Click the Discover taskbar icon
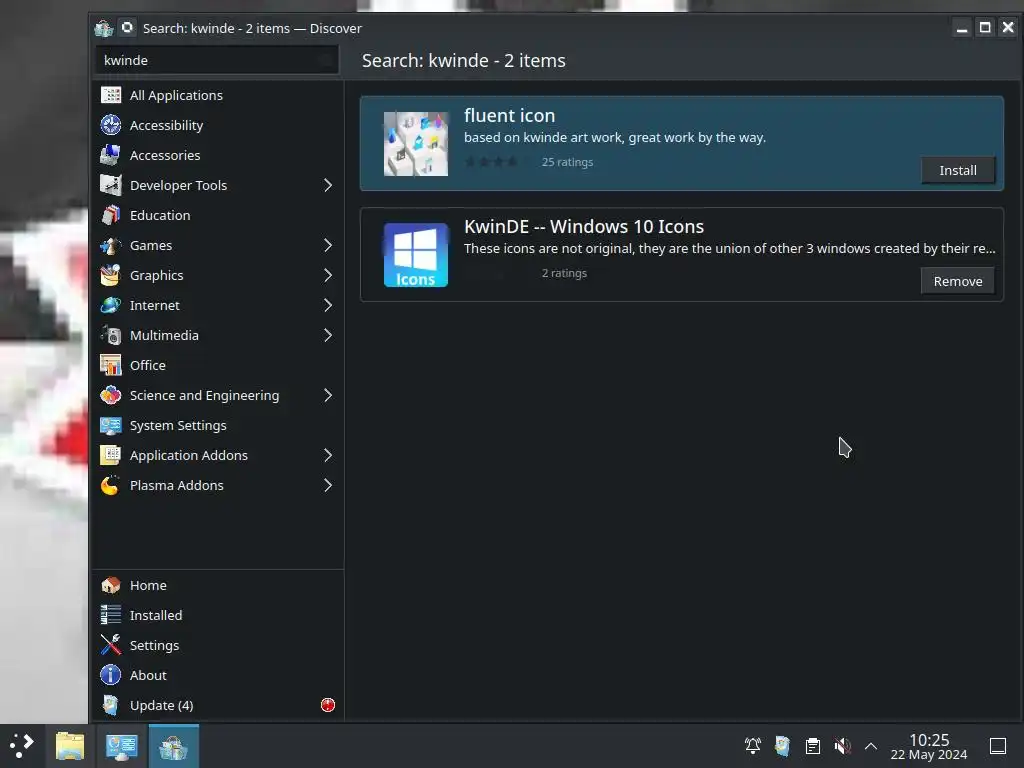 [173, 746]
